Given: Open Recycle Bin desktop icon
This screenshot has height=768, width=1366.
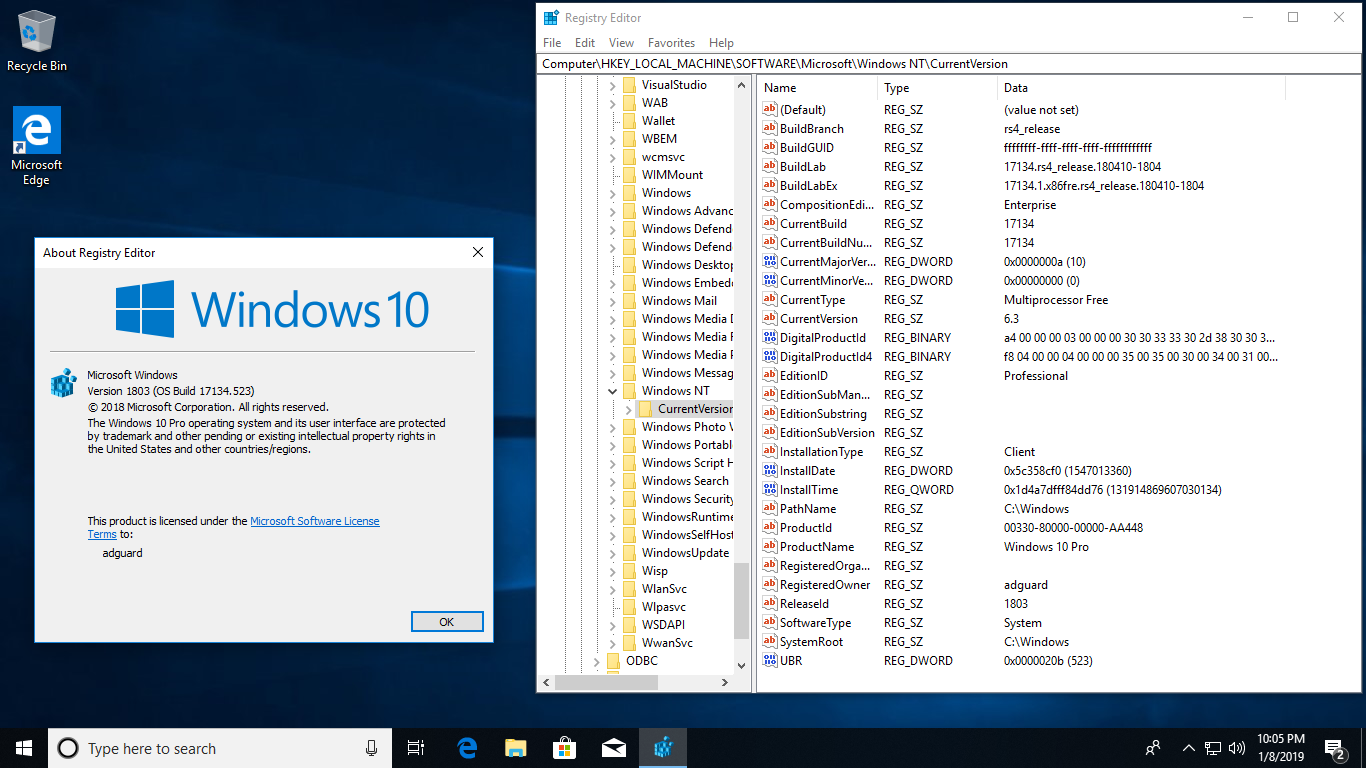Looking at the screenshot, I should click(x=37, y=41).
